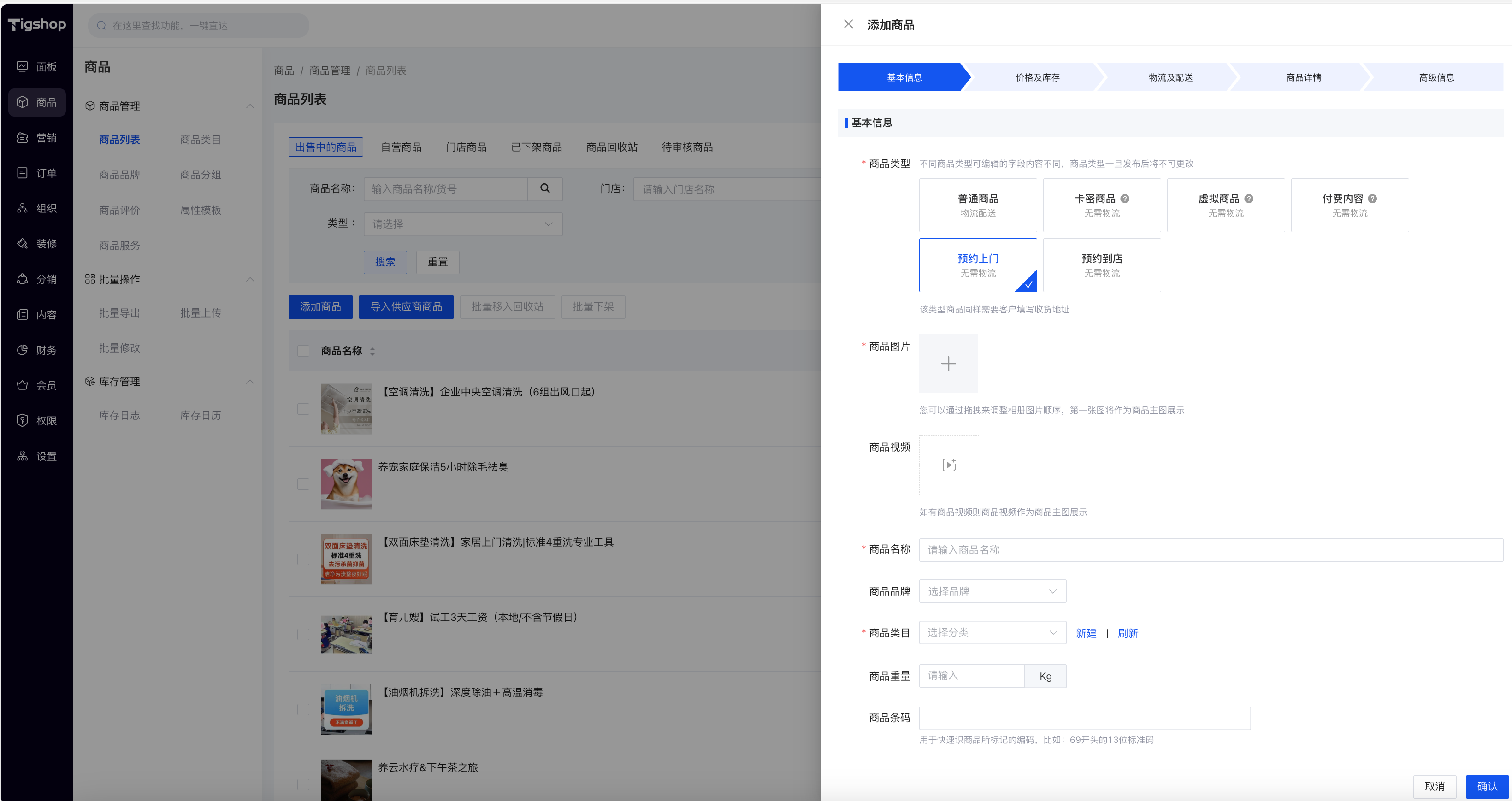Image resolution: width=1512 pixels, height=801 pixels.
Task: Open the 选择分类 category dropdown
Action: pyautogui.click(x=992, y=633)
